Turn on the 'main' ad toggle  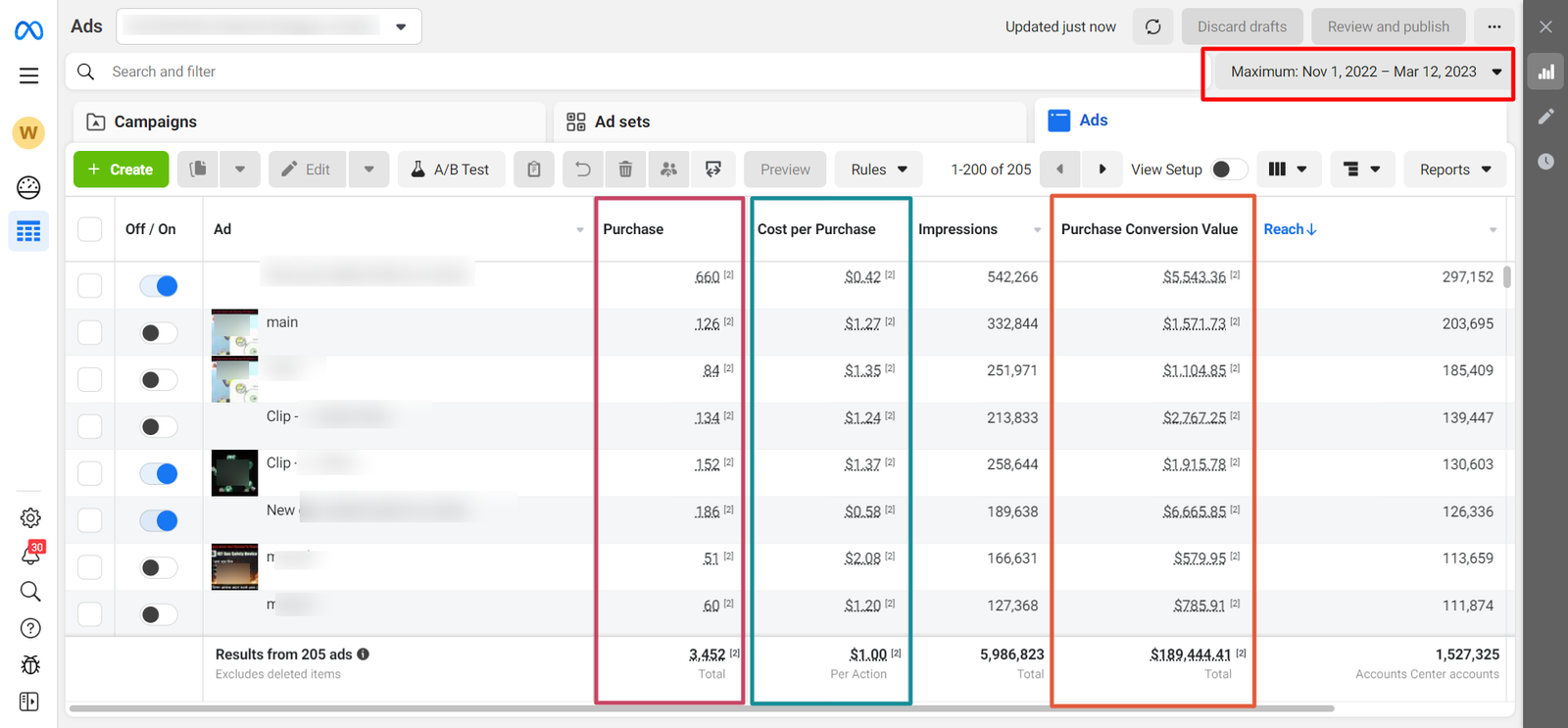click(x=158, y=333)
